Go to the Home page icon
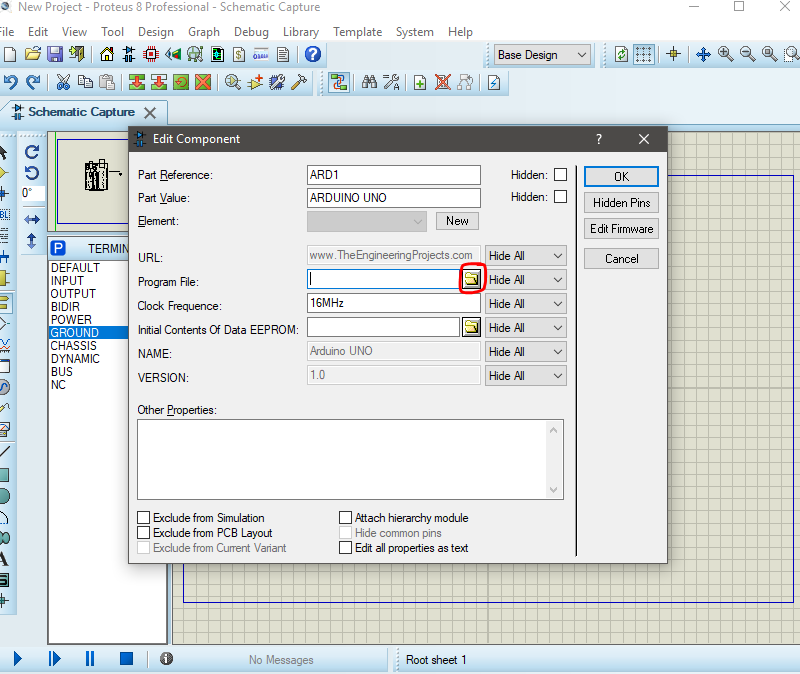Screen dimensions: 800x674 (x=107, y=54)
